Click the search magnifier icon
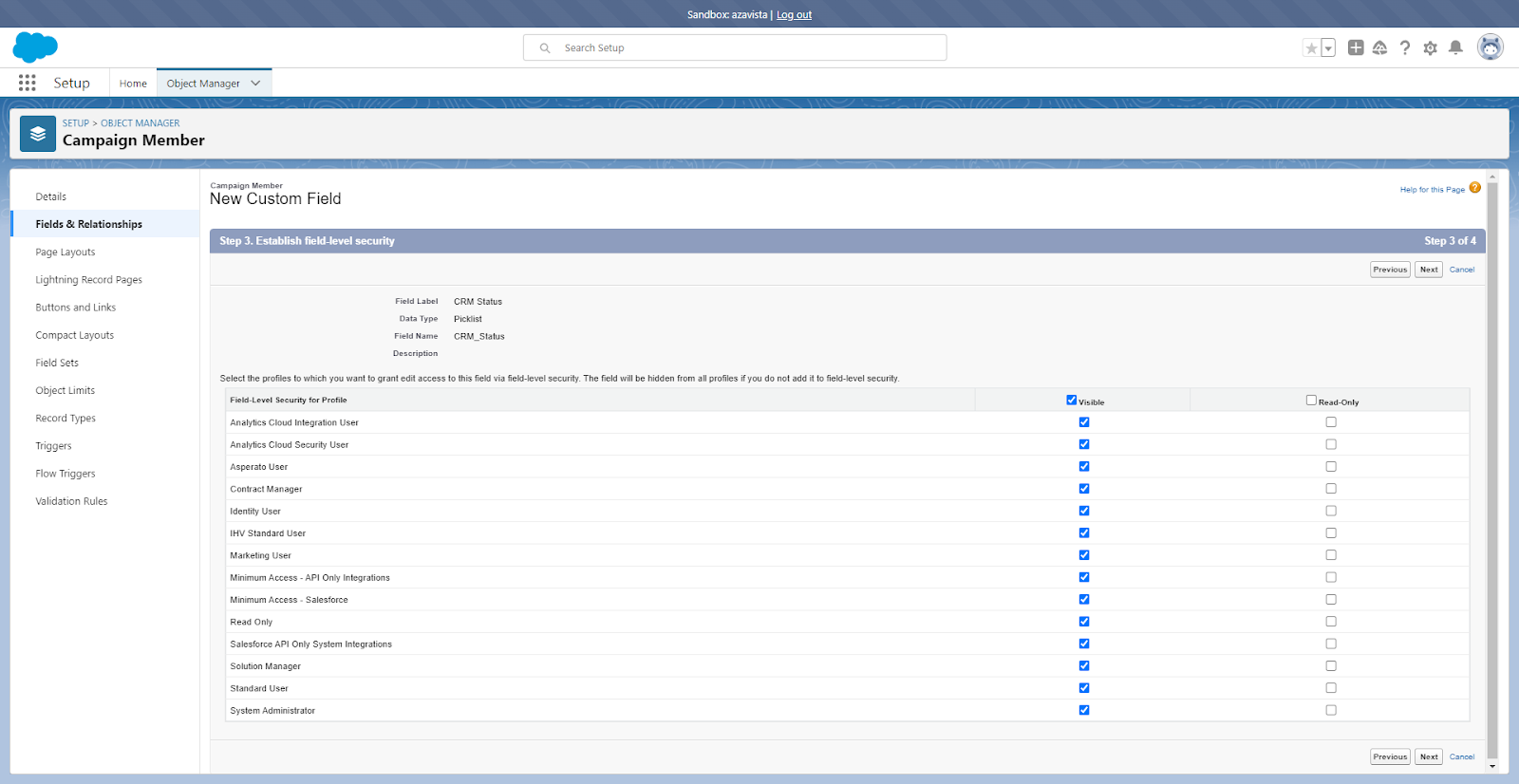1519x784 pixels. (x=545, y=47)
